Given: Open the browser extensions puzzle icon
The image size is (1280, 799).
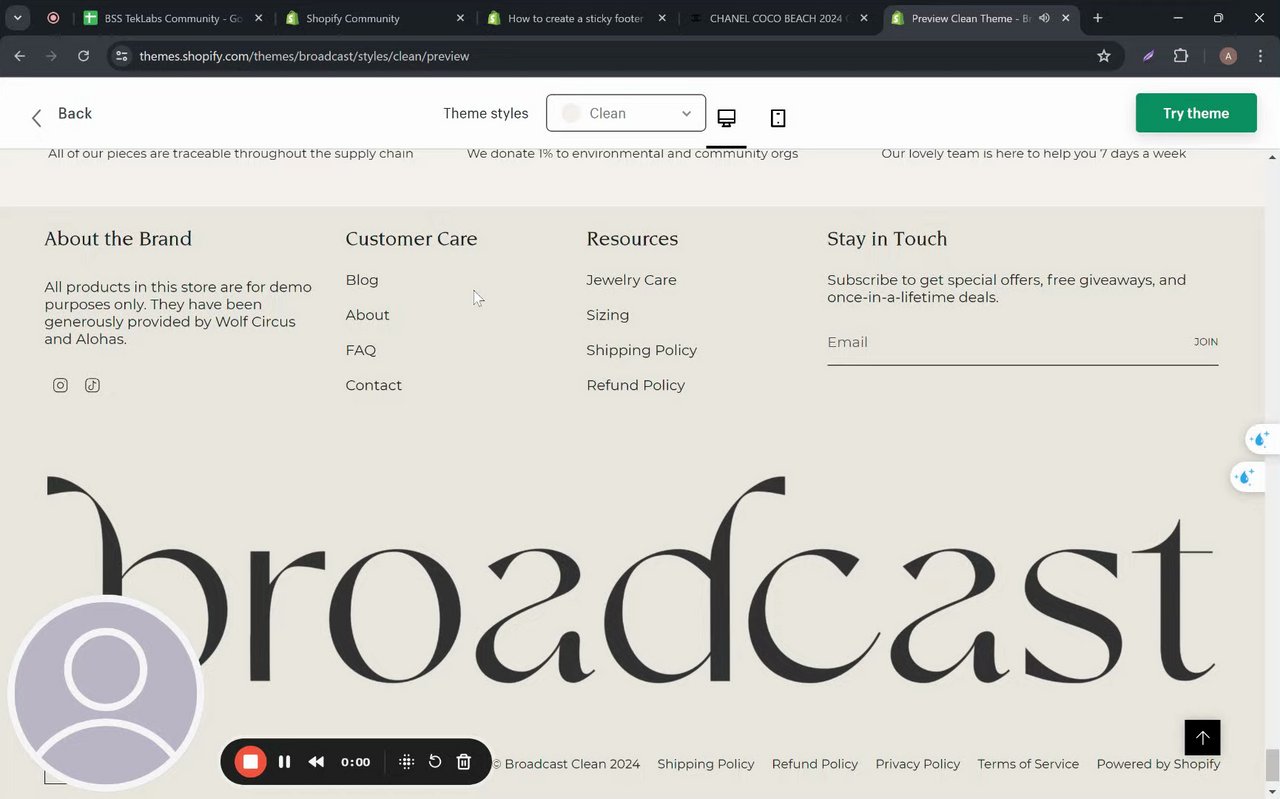Looking at the screenshot, I should (x=1181, y=56).
